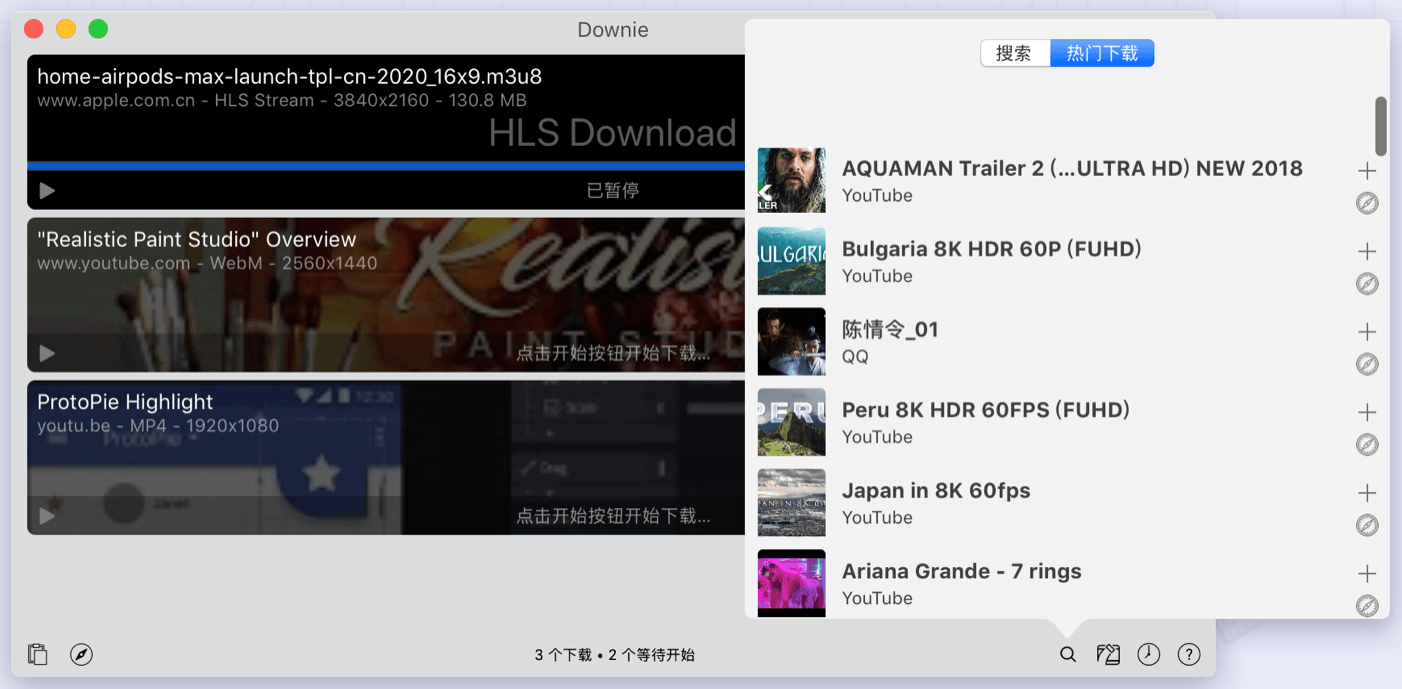Add 陈情令_01 to the download queue
The height and width of the screenshot is (689, 1402).
[x=1367, y=332]
